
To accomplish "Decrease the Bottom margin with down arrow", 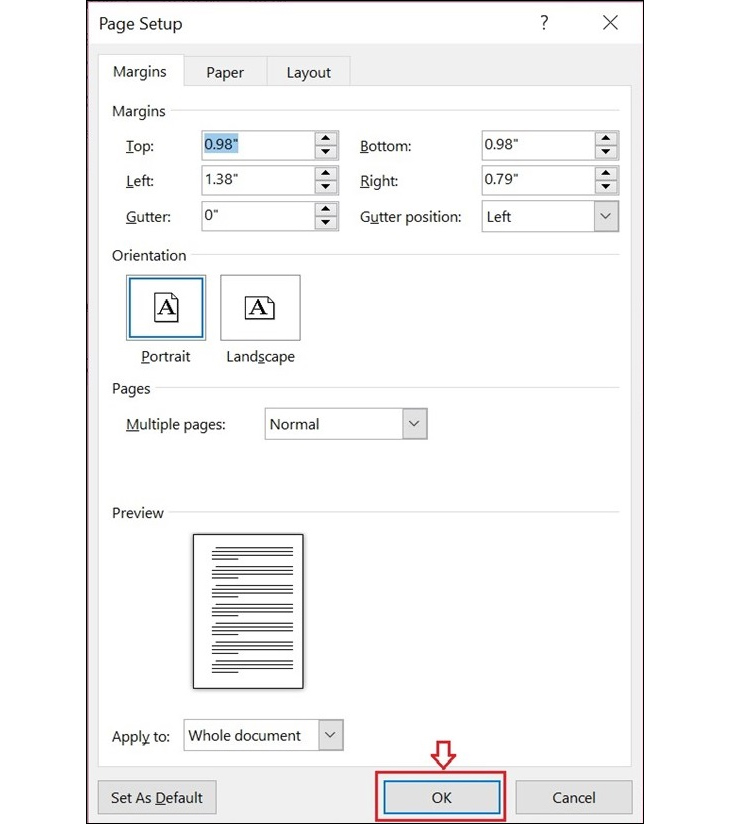I will 606,152.
